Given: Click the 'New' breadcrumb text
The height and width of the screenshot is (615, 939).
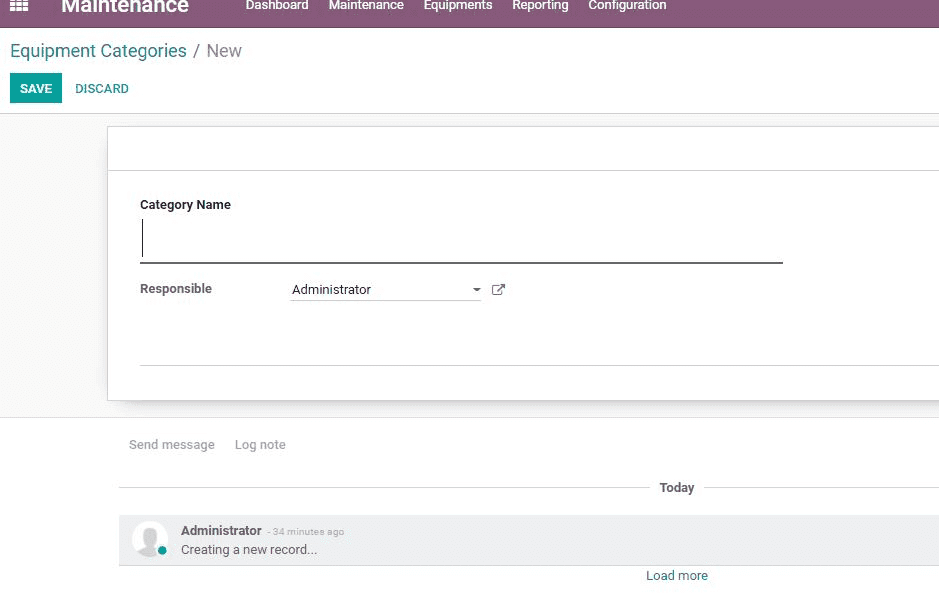Looking at the screenshot, I should [224, 51].
